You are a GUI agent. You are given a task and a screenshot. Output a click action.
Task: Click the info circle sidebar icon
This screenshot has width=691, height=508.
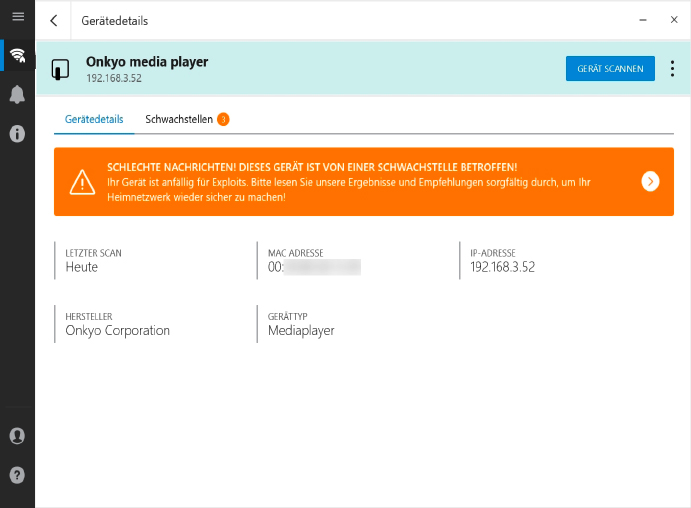[17, 133]
